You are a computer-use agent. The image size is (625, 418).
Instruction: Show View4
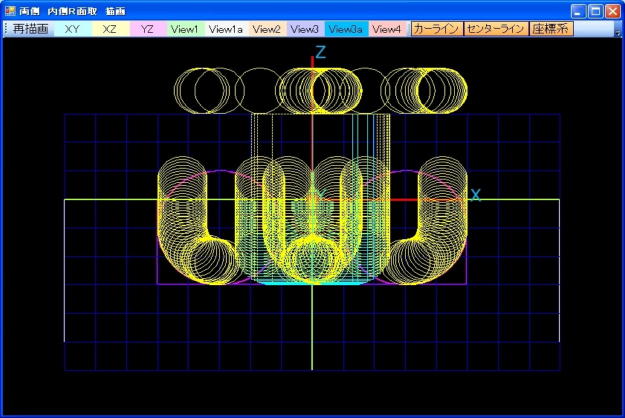click(x=388, y=30)
